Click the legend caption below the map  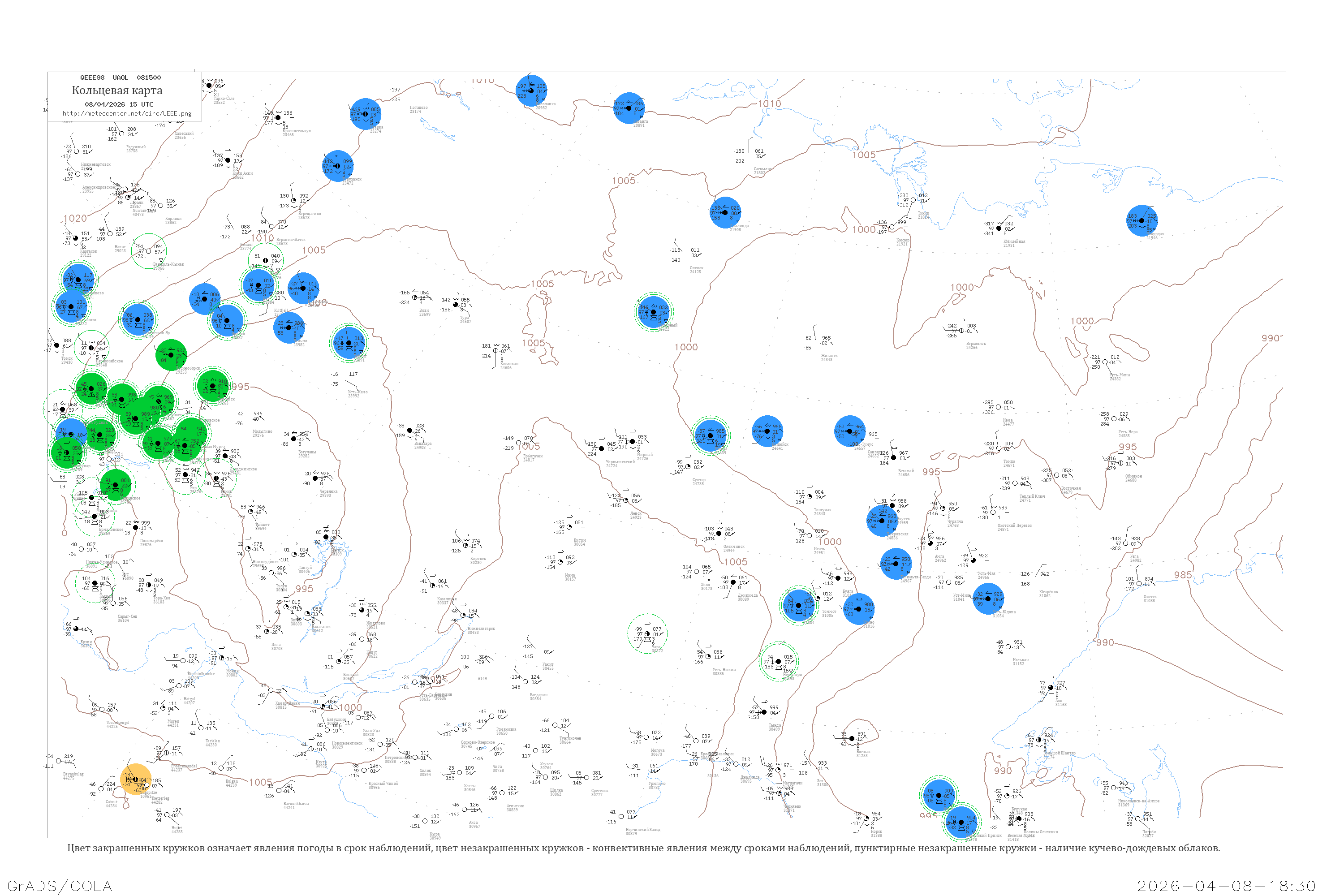pos(643,848)
